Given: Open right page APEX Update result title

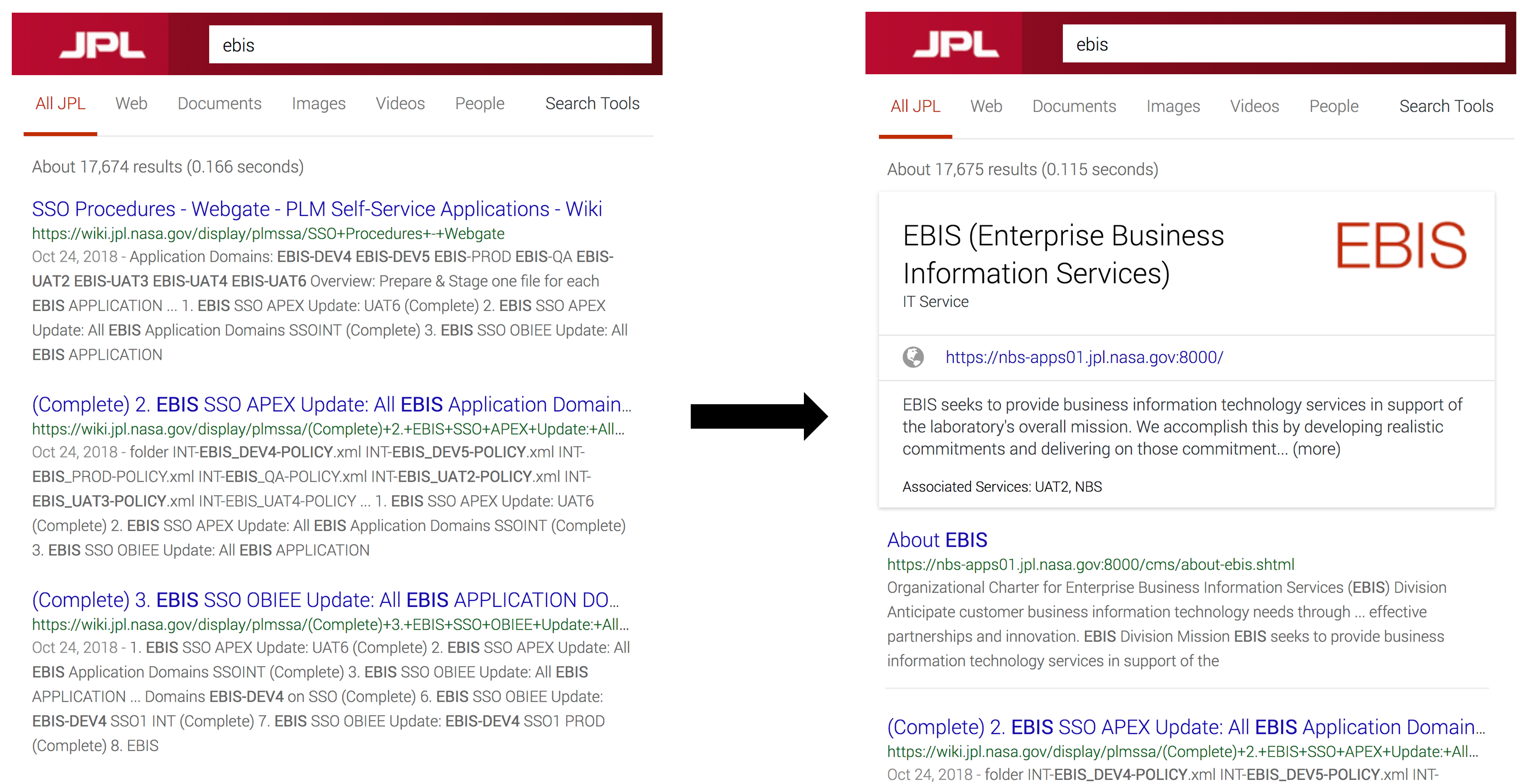Looking at the screenshot, I should tap(1186, 727).
